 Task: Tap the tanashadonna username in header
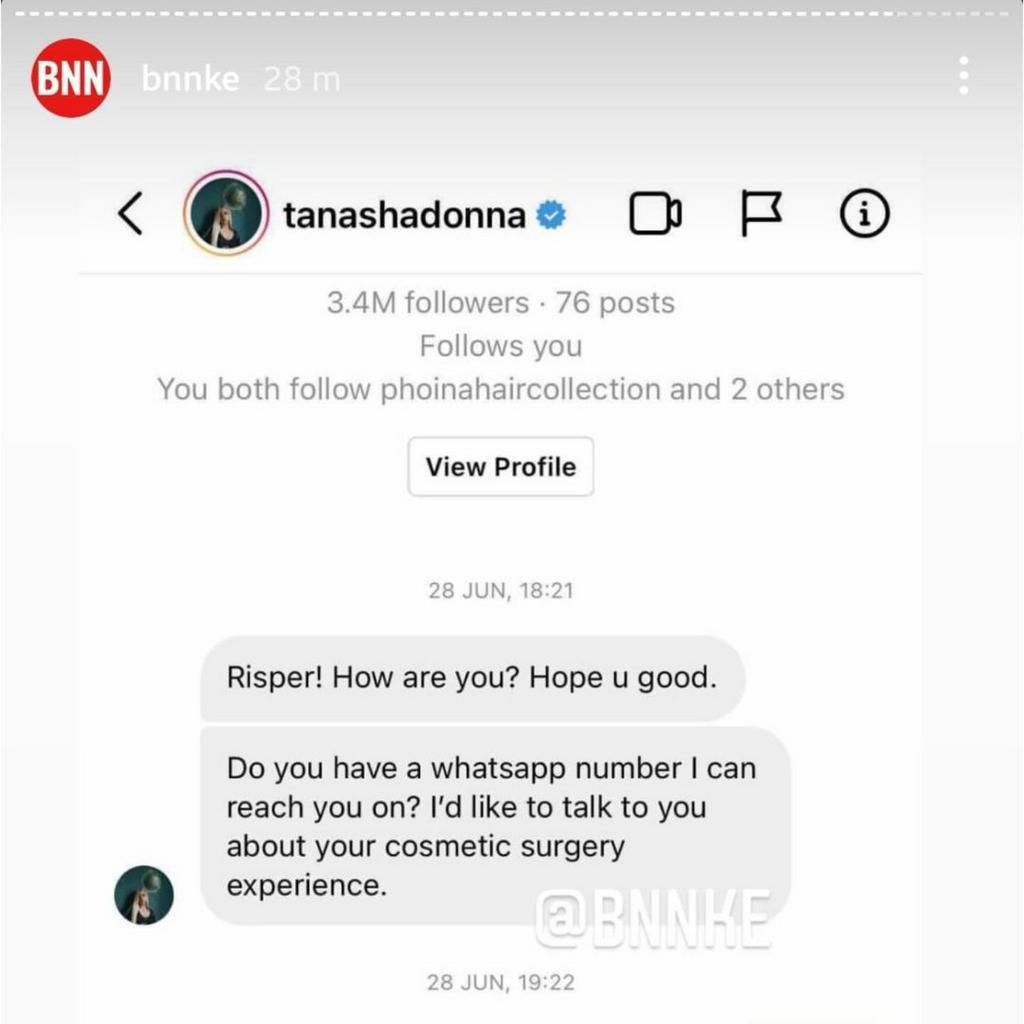404,215
